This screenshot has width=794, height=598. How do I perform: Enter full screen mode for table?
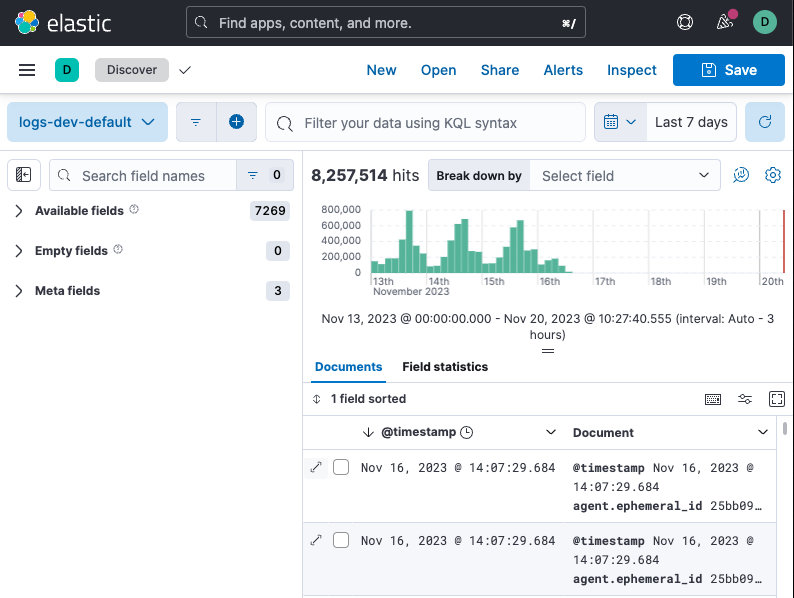[777, 399]
